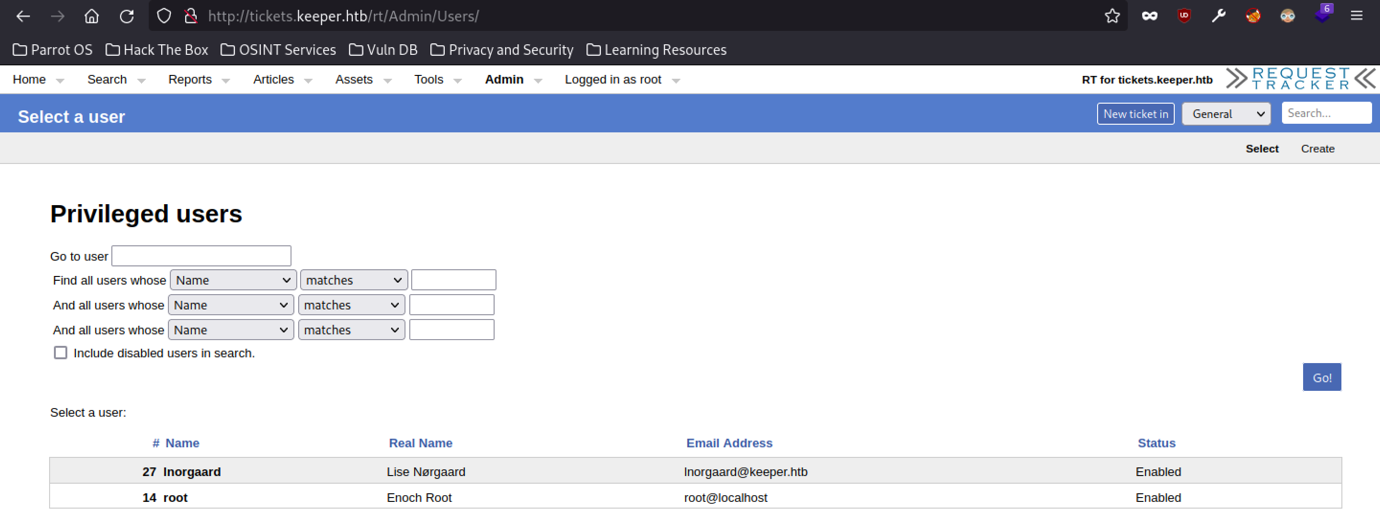Open uBlock Origin extension icon

click(x=1184, y=16)
